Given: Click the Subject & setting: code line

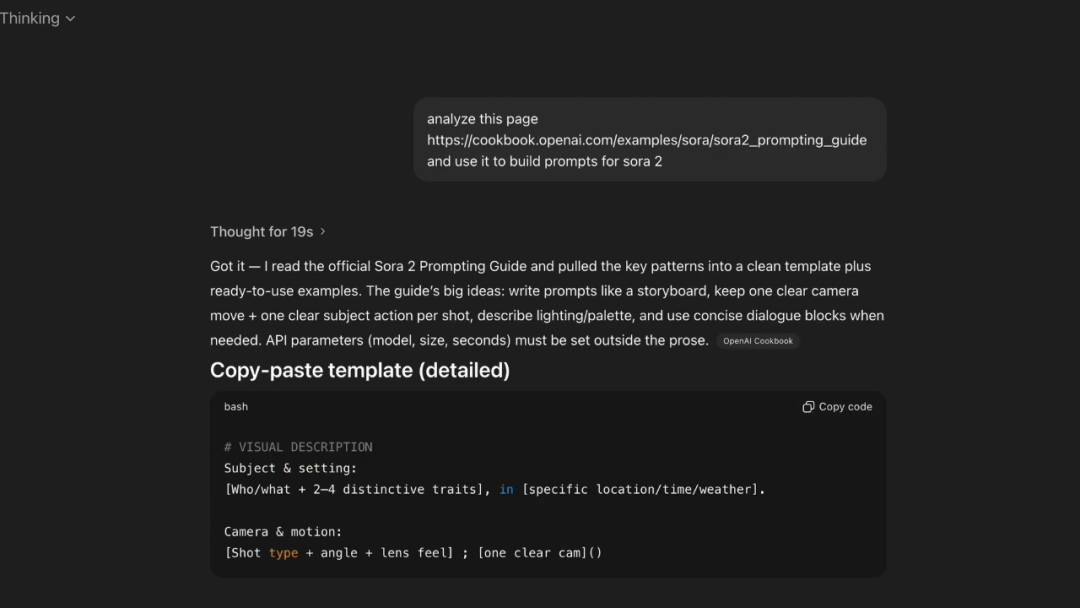Looking at the screenshot, I should [x=291, y=468].
